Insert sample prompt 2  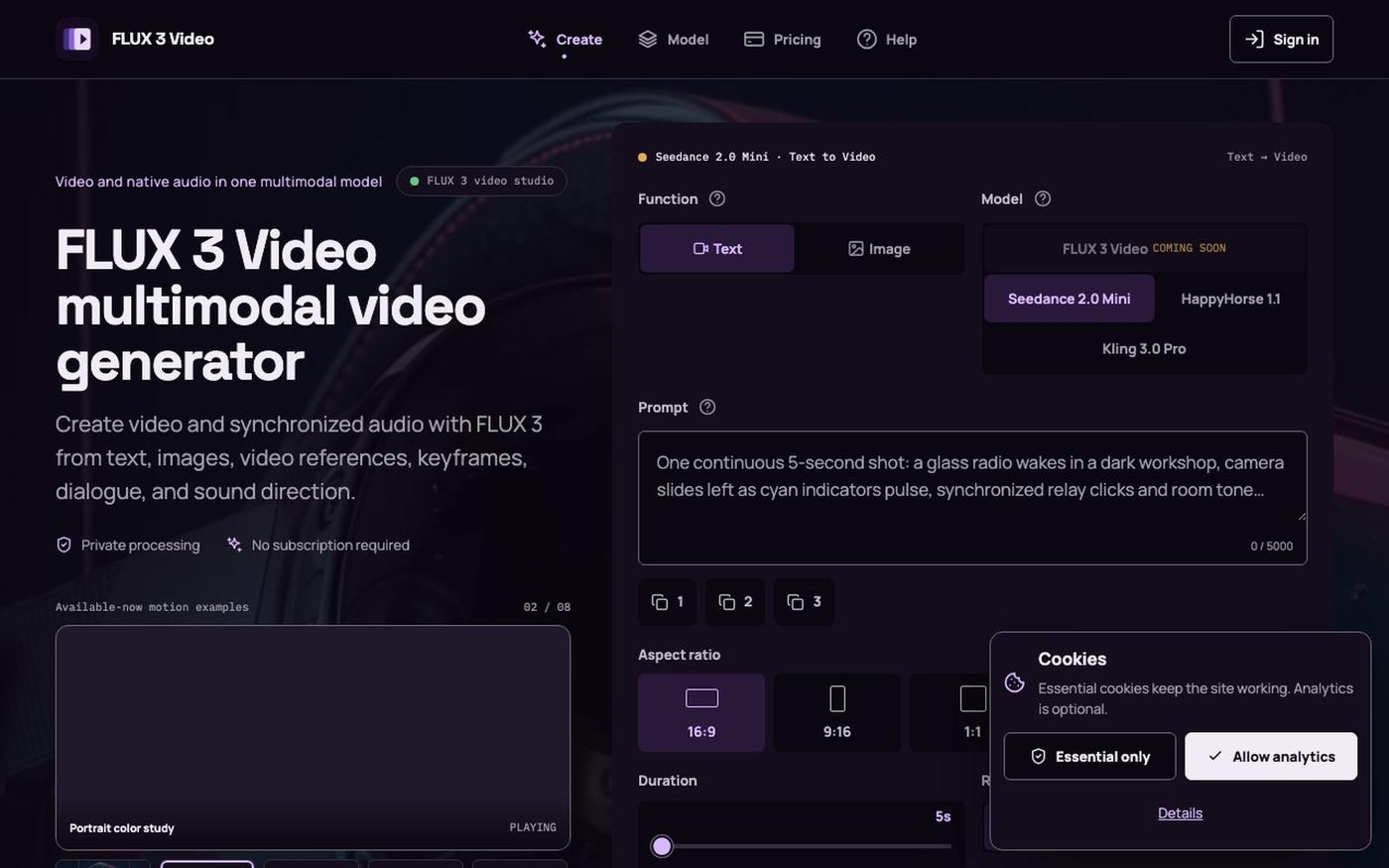735,602
